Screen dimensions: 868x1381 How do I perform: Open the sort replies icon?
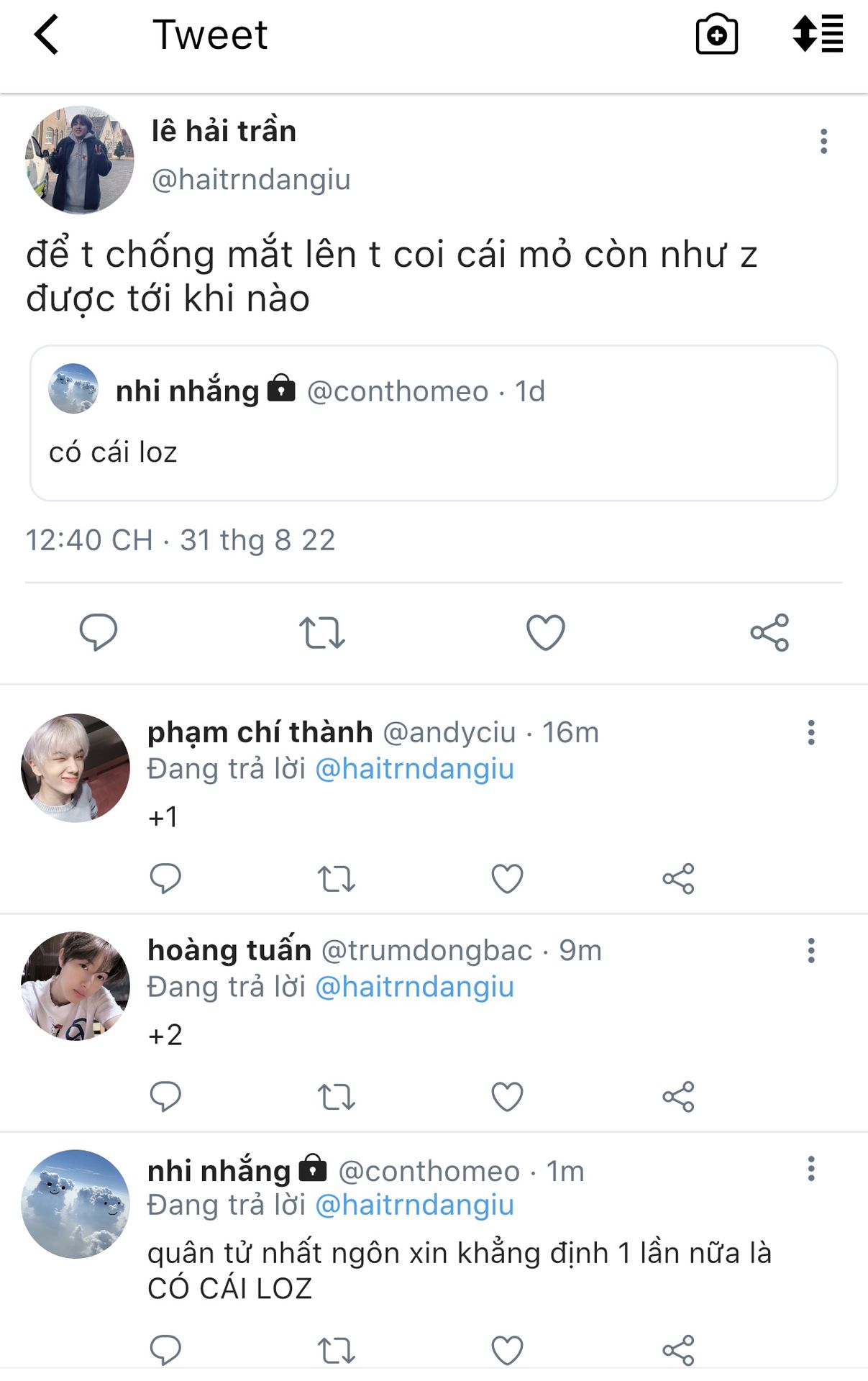[x=818, y=34]
